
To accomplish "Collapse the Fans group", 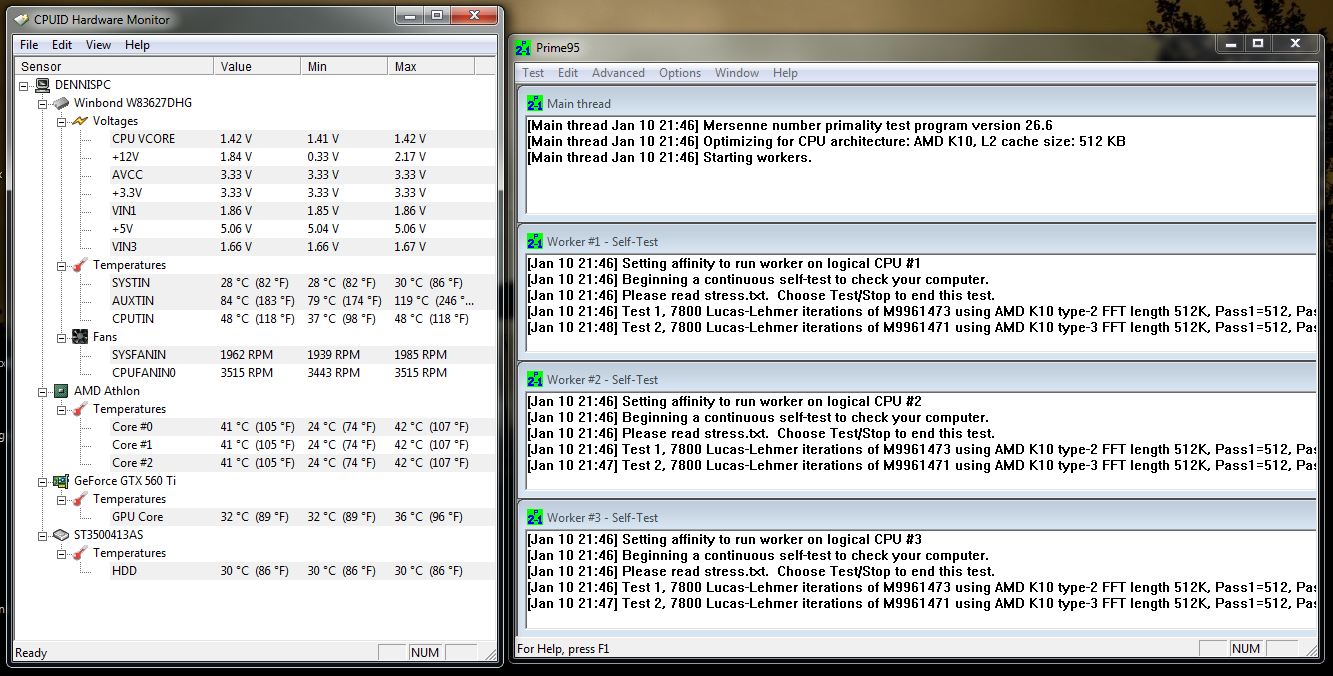I will (x=62, y=337).
